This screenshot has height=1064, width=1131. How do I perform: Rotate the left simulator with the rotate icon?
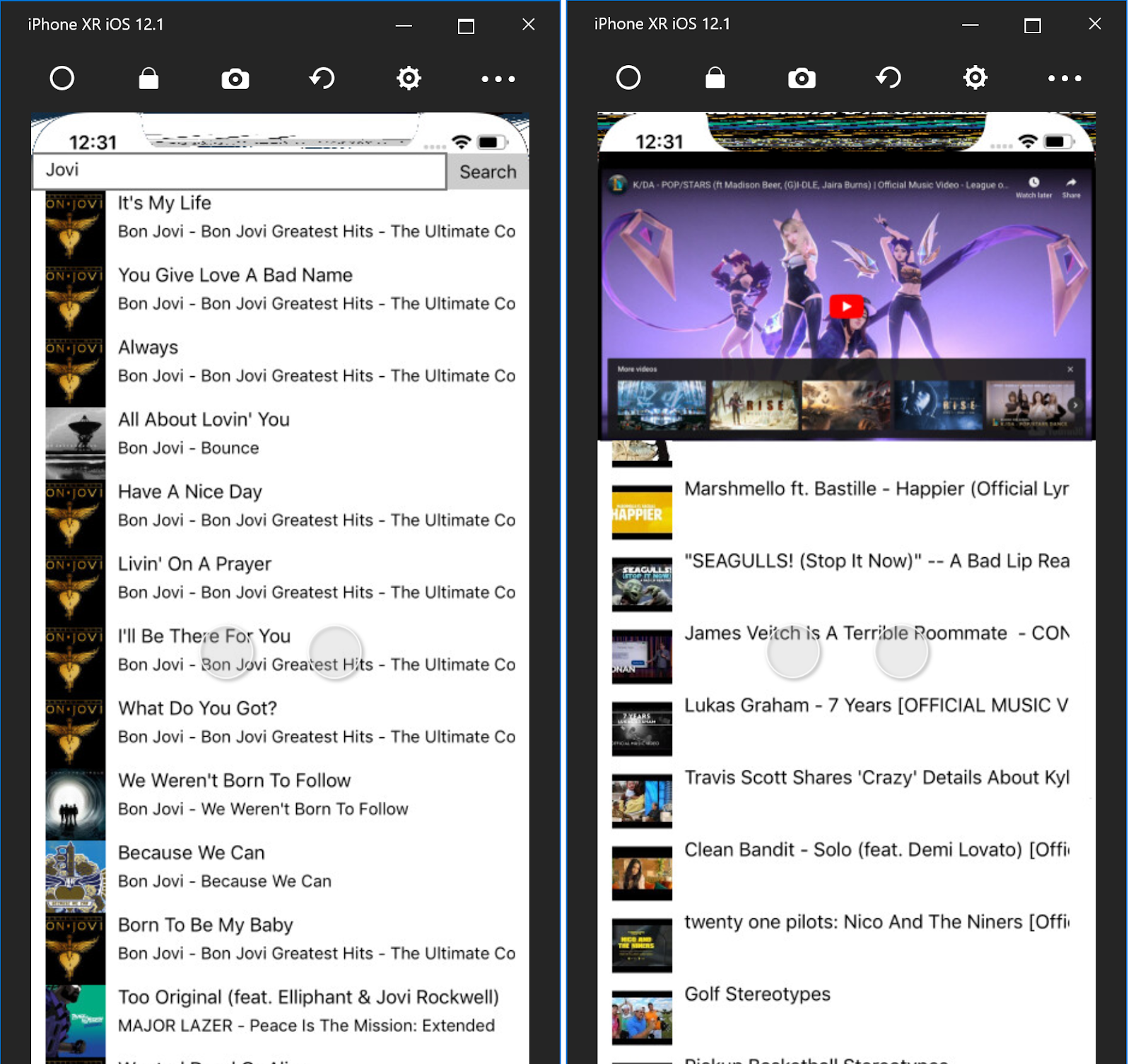322,78
